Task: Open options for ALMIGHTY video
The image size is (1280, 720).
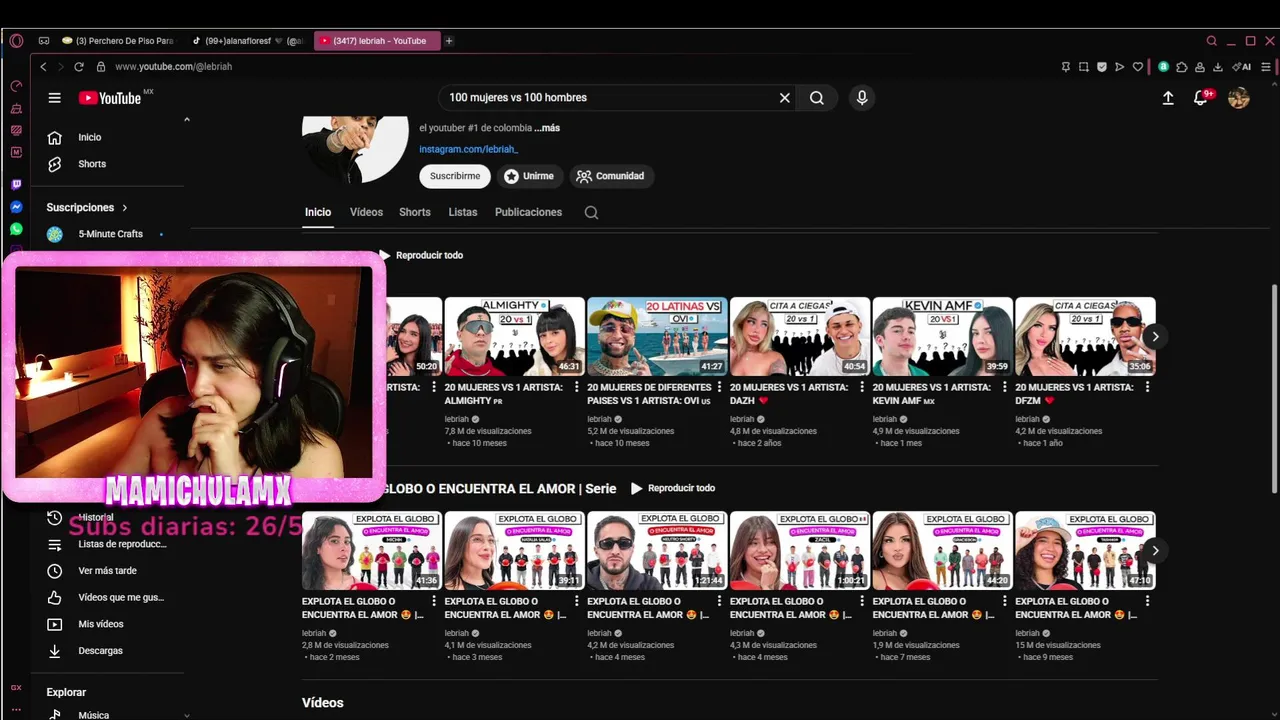Action: [x=577, y=387]
